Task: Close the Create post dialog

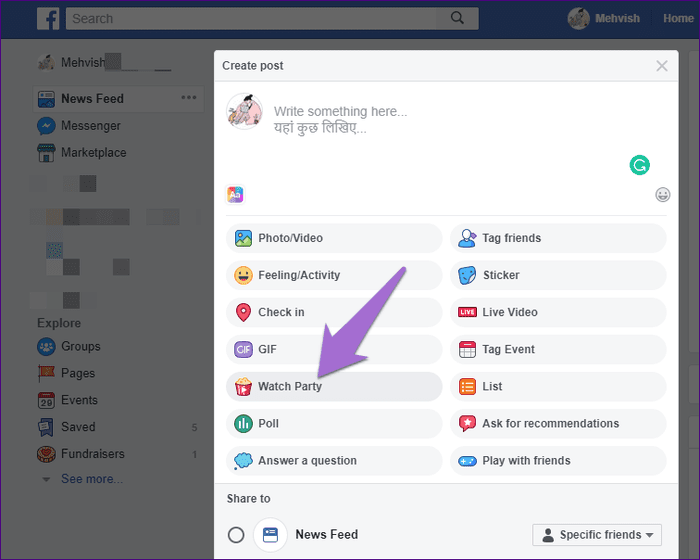Action: [x=662, y=66]
